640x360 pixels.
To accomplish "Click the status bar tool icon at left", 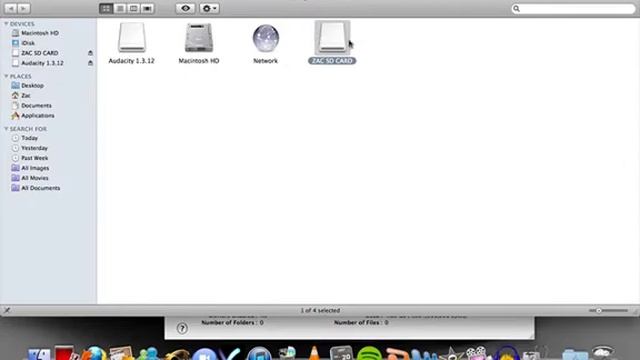I will [7, 310].
